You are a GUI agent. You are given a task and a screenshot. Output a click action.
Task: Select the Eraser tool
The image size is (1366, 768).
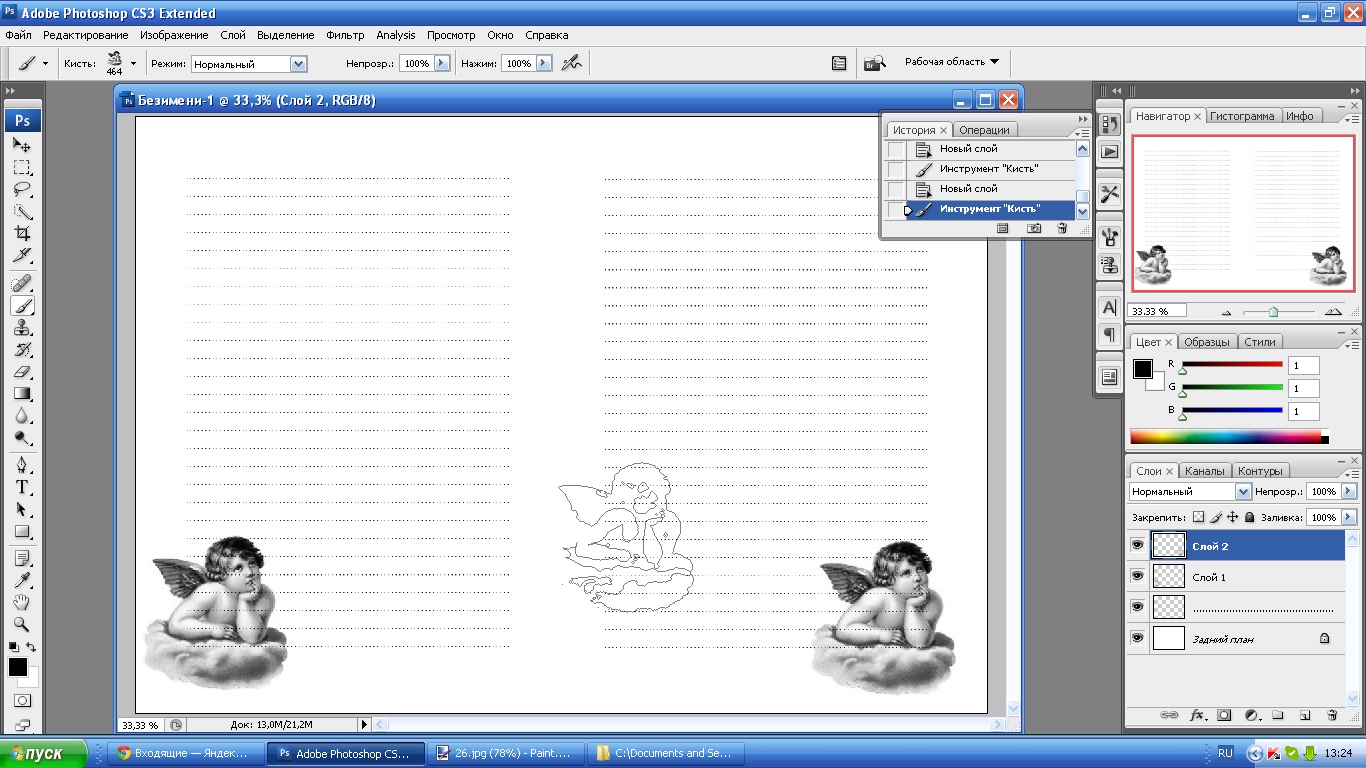[x=22, y=371]
